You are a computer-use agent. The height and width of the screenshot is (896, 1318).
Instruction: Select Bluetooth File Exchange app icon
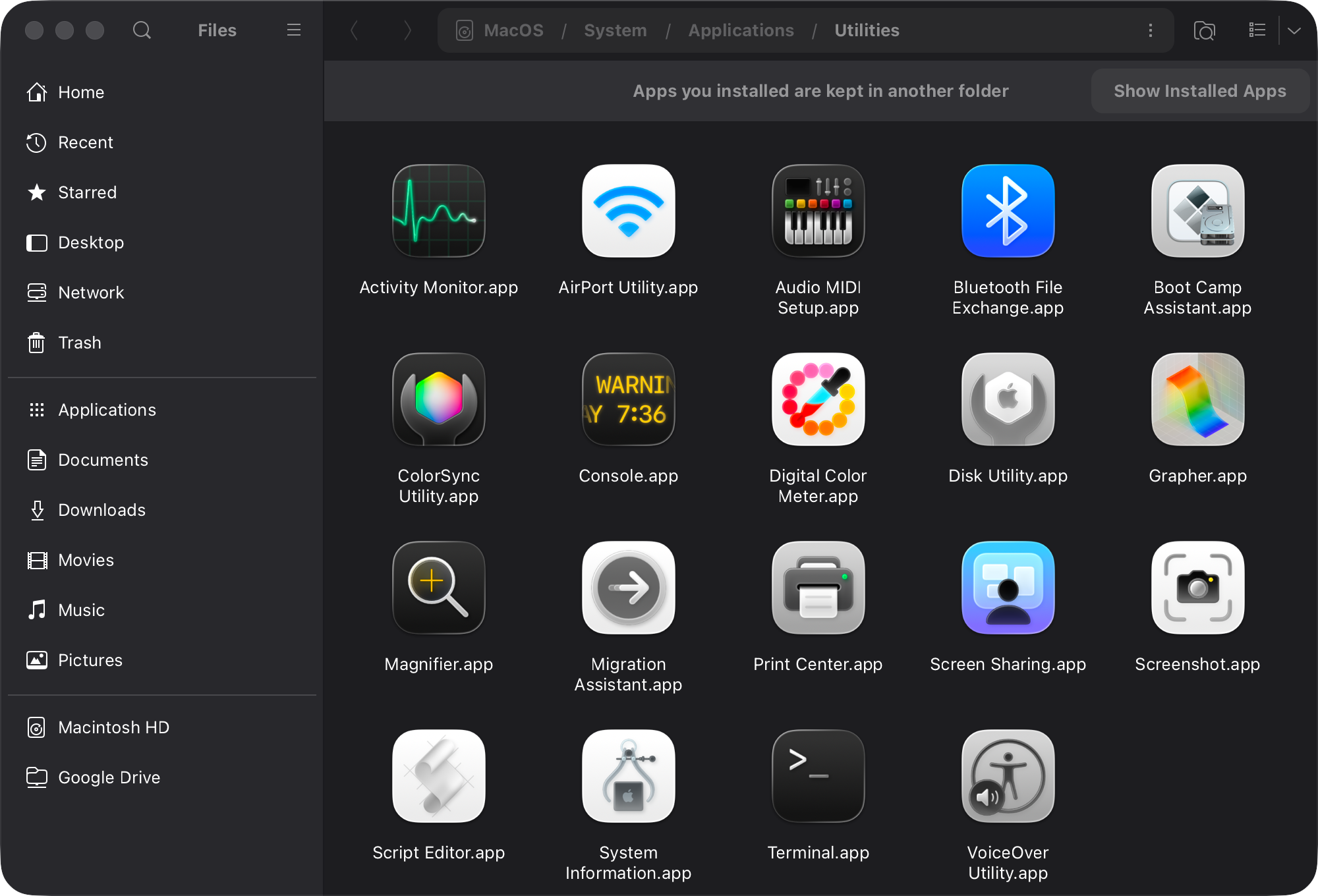1008,211
